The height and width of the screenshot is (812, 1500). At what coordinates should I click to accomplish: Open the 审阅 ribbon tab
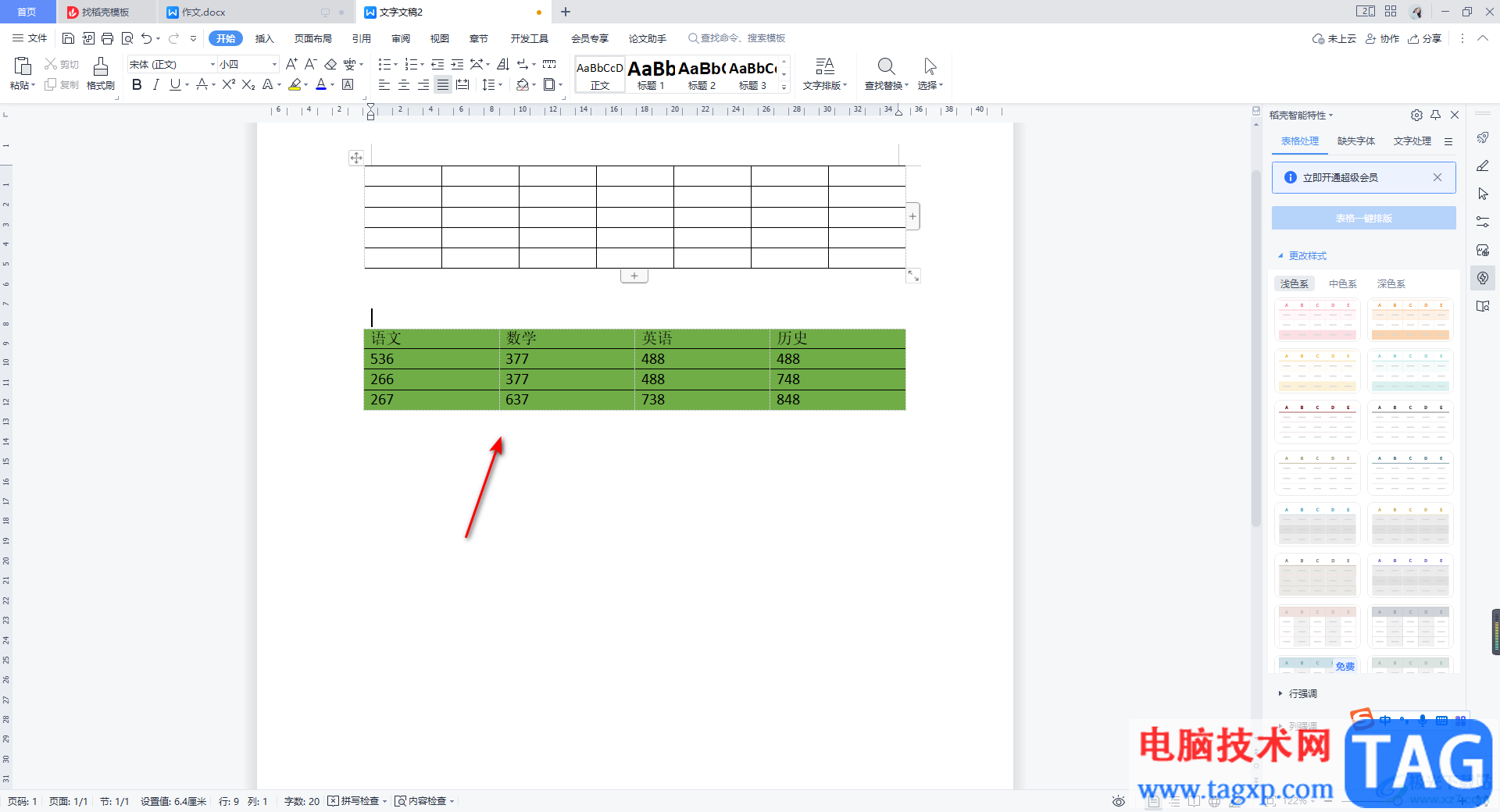click(x=401, y=38)
